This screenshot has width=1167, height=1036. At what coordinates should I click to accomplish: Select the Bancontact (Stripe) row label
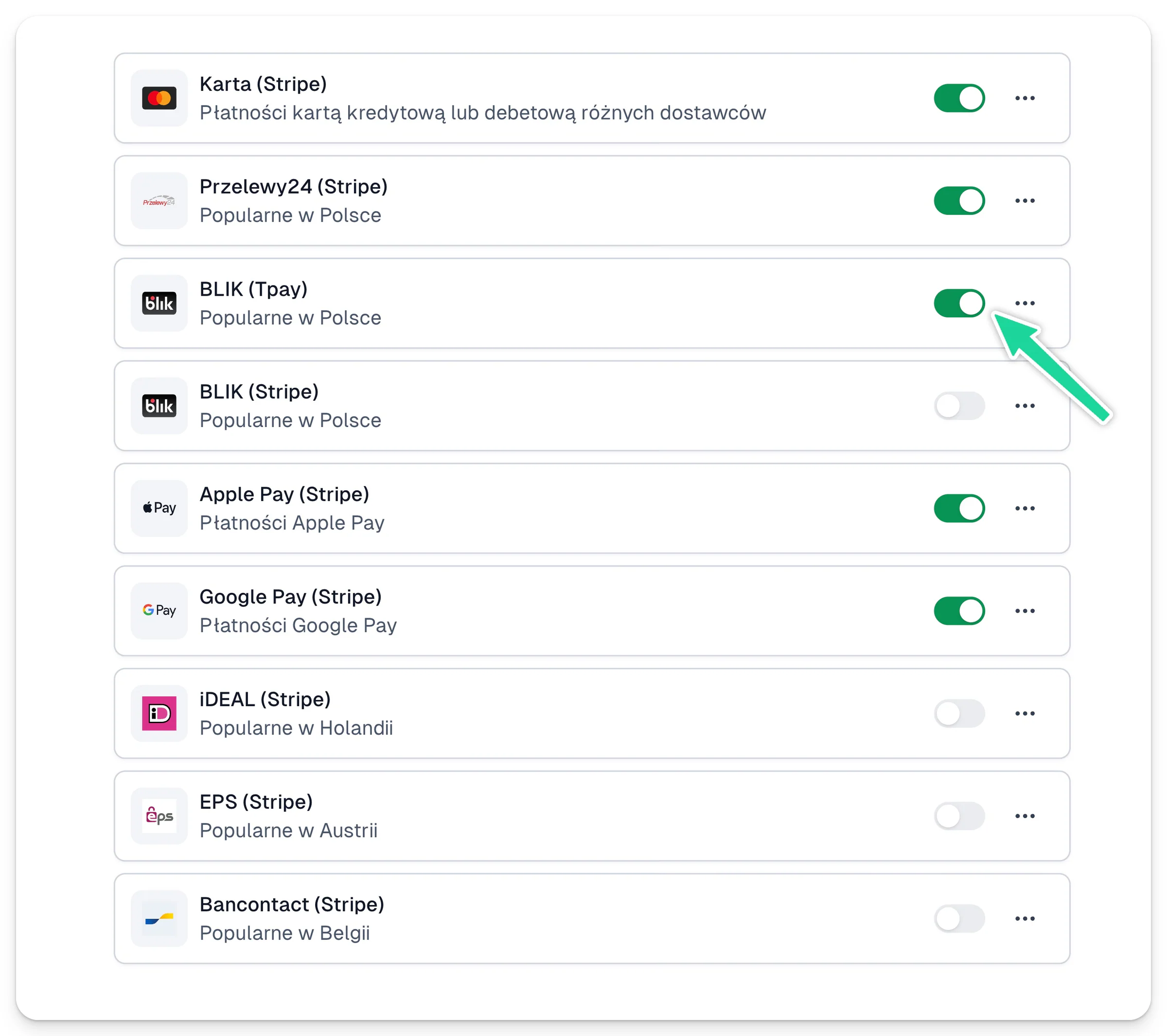click(292, 905)
